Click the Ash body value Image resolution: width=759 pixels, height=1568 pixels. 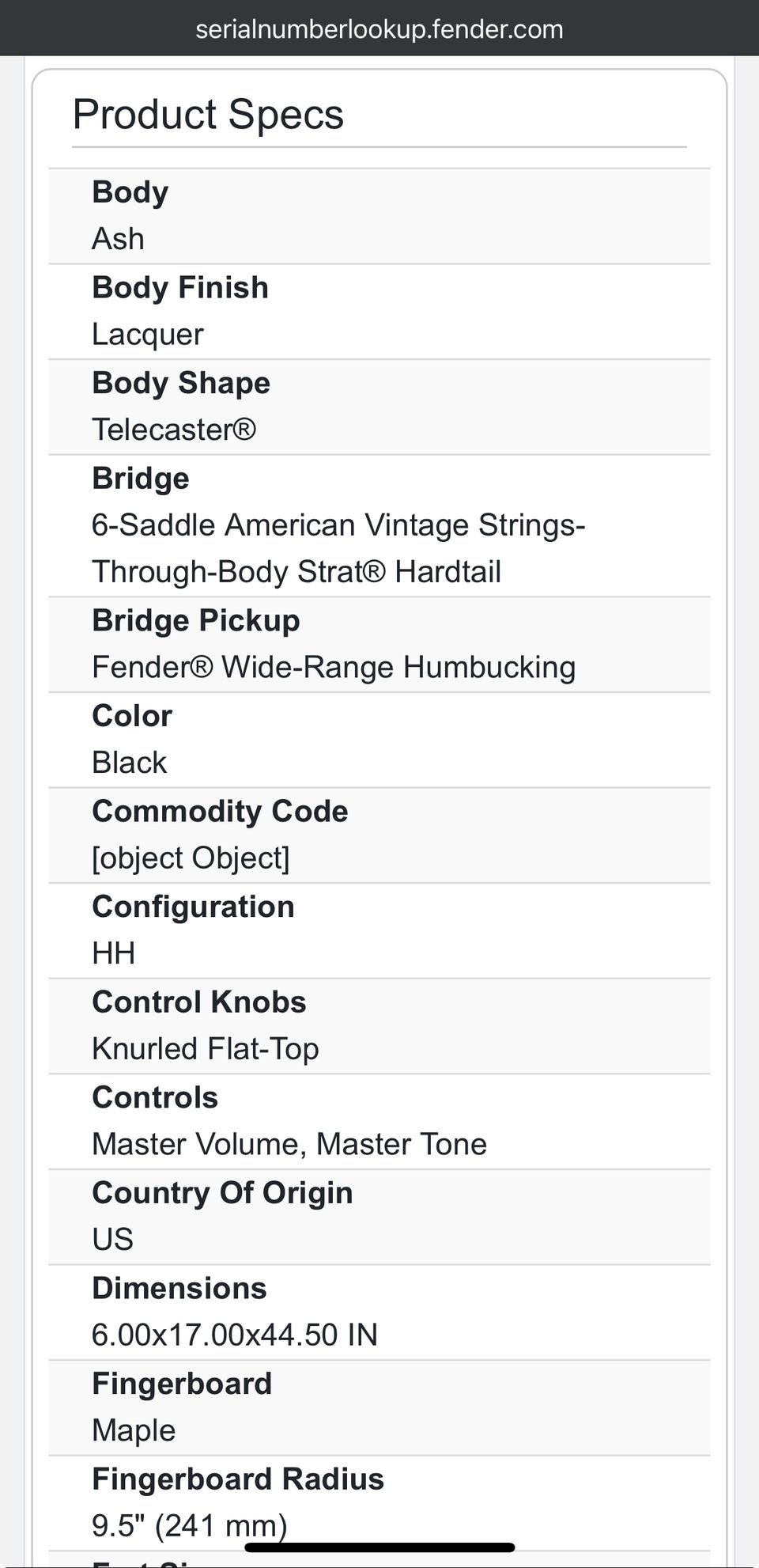click(118, 239)
